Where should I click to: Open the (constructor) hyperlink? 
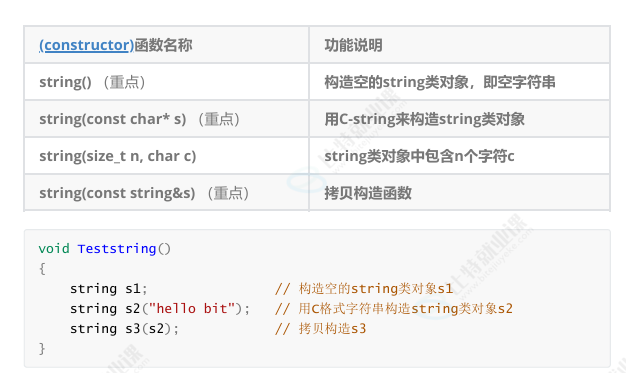pos(86,45)
